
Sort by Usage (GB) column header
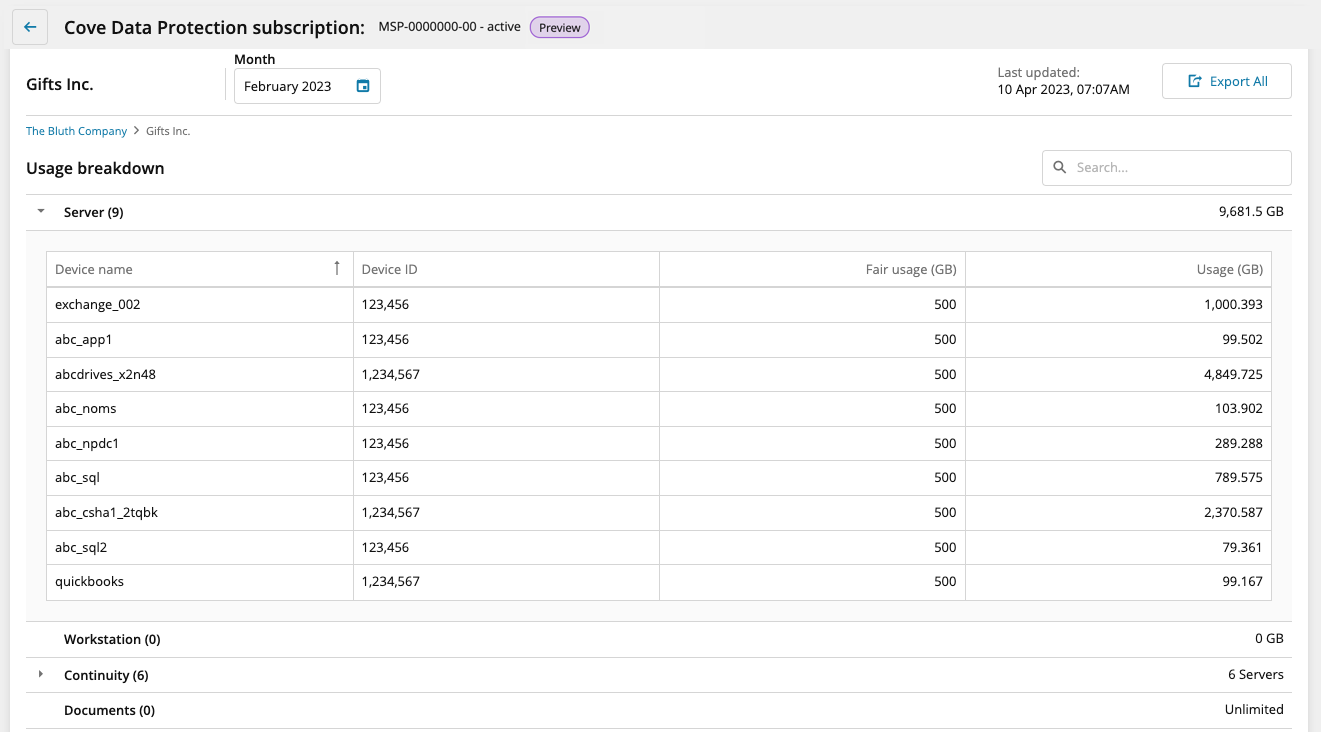click(x=1229, y=269)
